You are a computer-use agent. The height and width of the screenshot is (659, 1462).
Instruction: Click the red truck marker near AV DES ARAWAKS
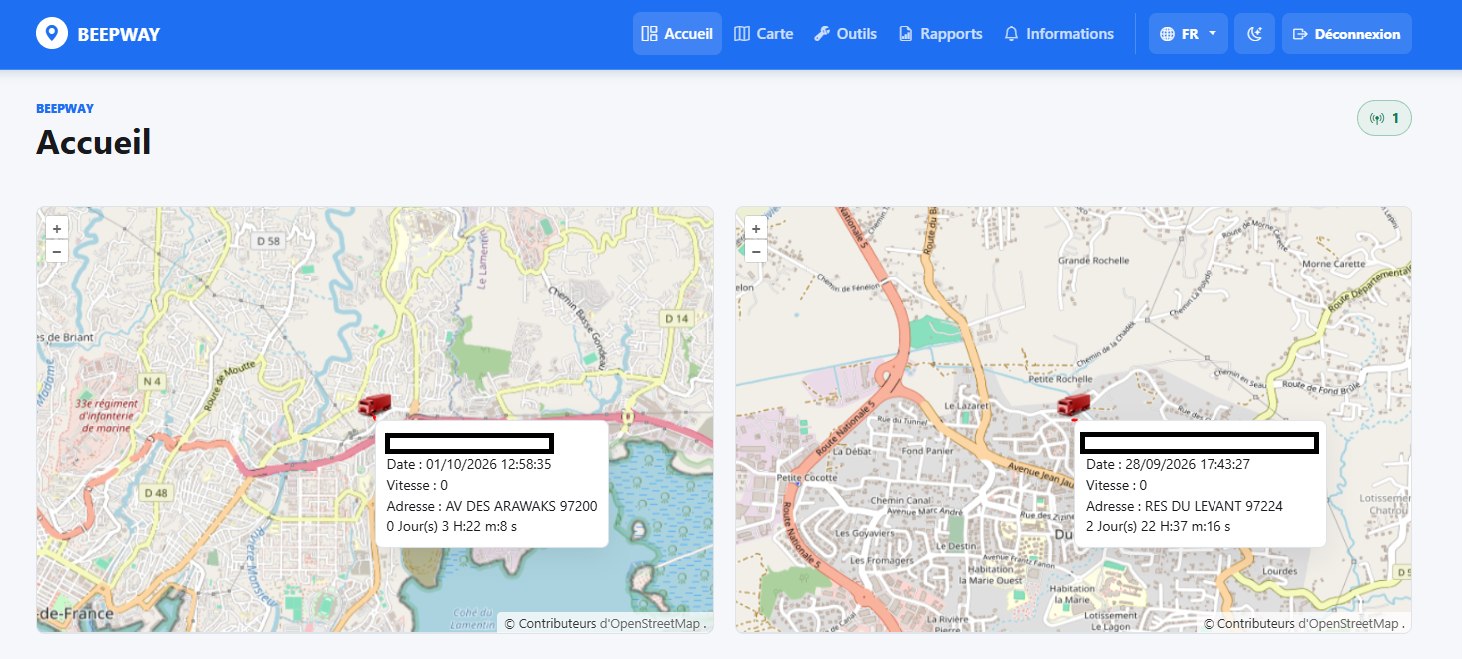coord(374,405)
